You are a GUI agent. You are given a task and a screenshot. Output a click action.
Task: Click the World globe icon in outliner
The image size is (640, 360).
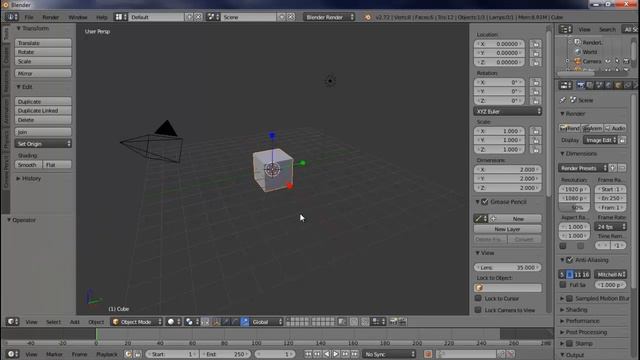[x=578, y=52]
